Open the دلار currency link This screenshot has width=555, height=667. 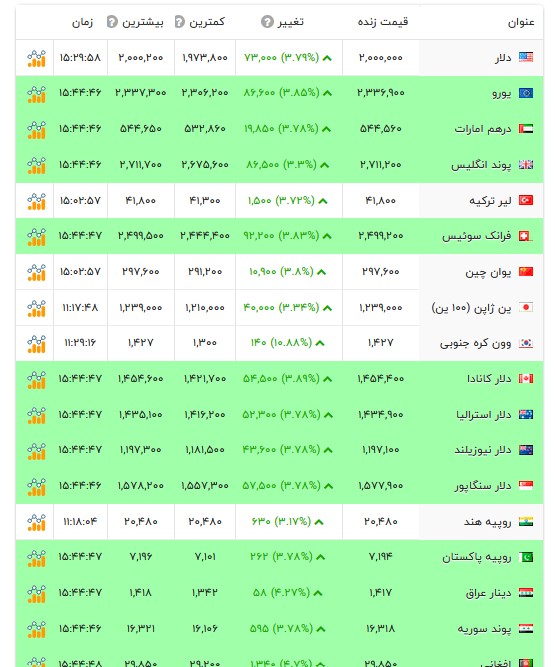coord(503,57)
